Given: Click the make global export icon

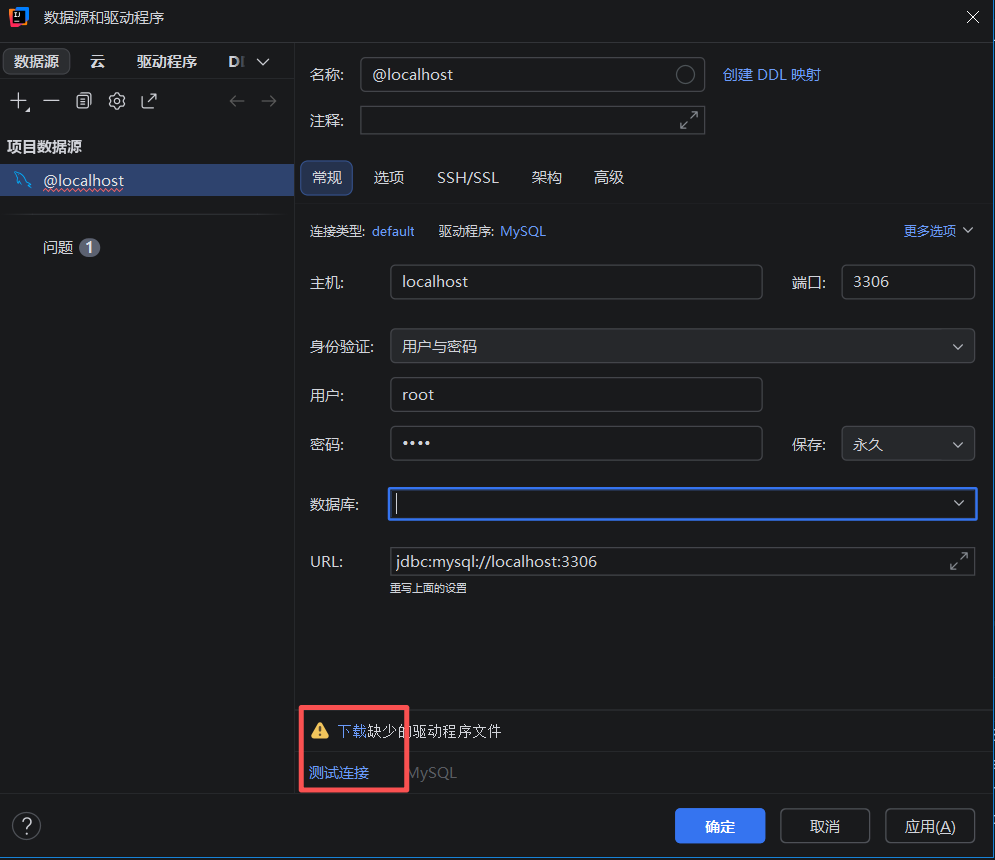Looking at the screenshot, I should [149, 101].
